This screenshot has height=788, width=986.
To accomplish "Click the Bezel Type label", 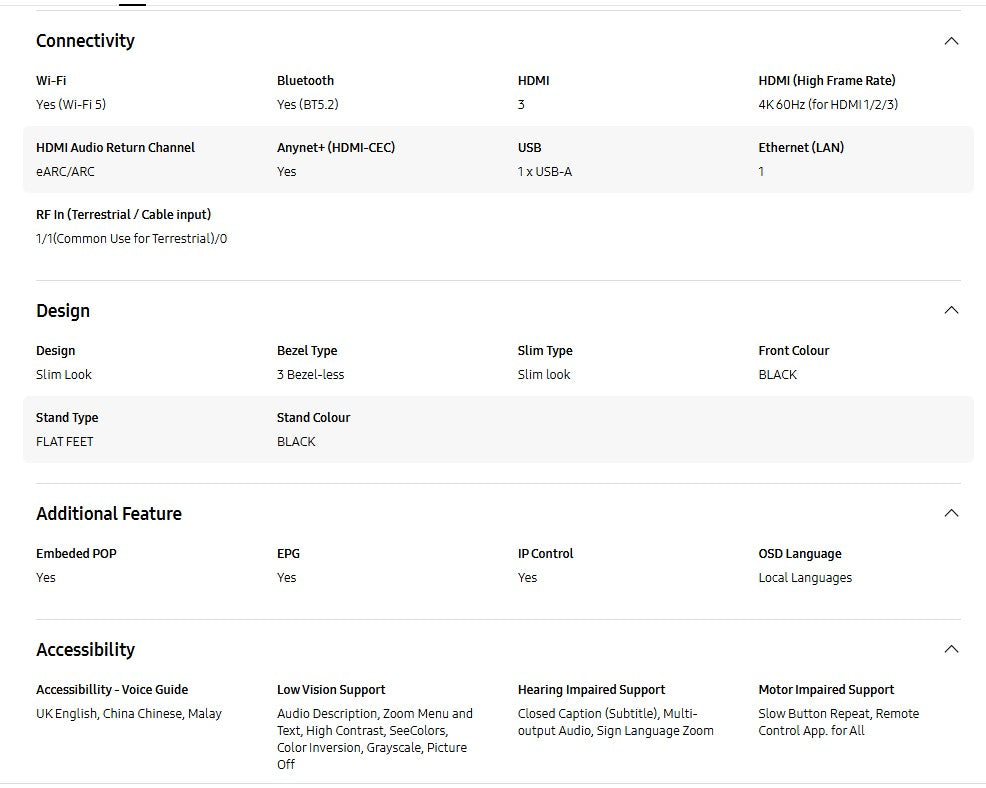I will [x=307, y=351].
